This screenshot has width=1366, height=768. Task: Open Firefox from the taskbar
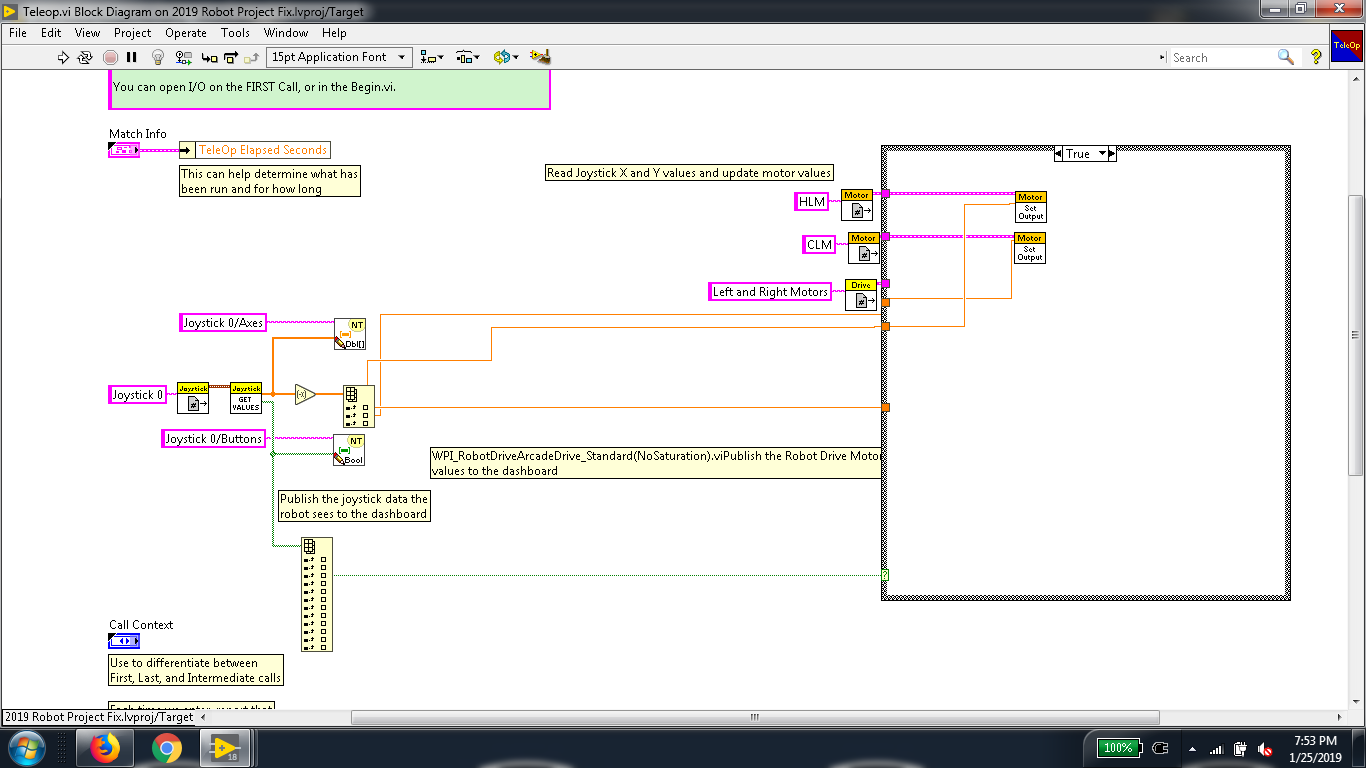click(104, 748)
